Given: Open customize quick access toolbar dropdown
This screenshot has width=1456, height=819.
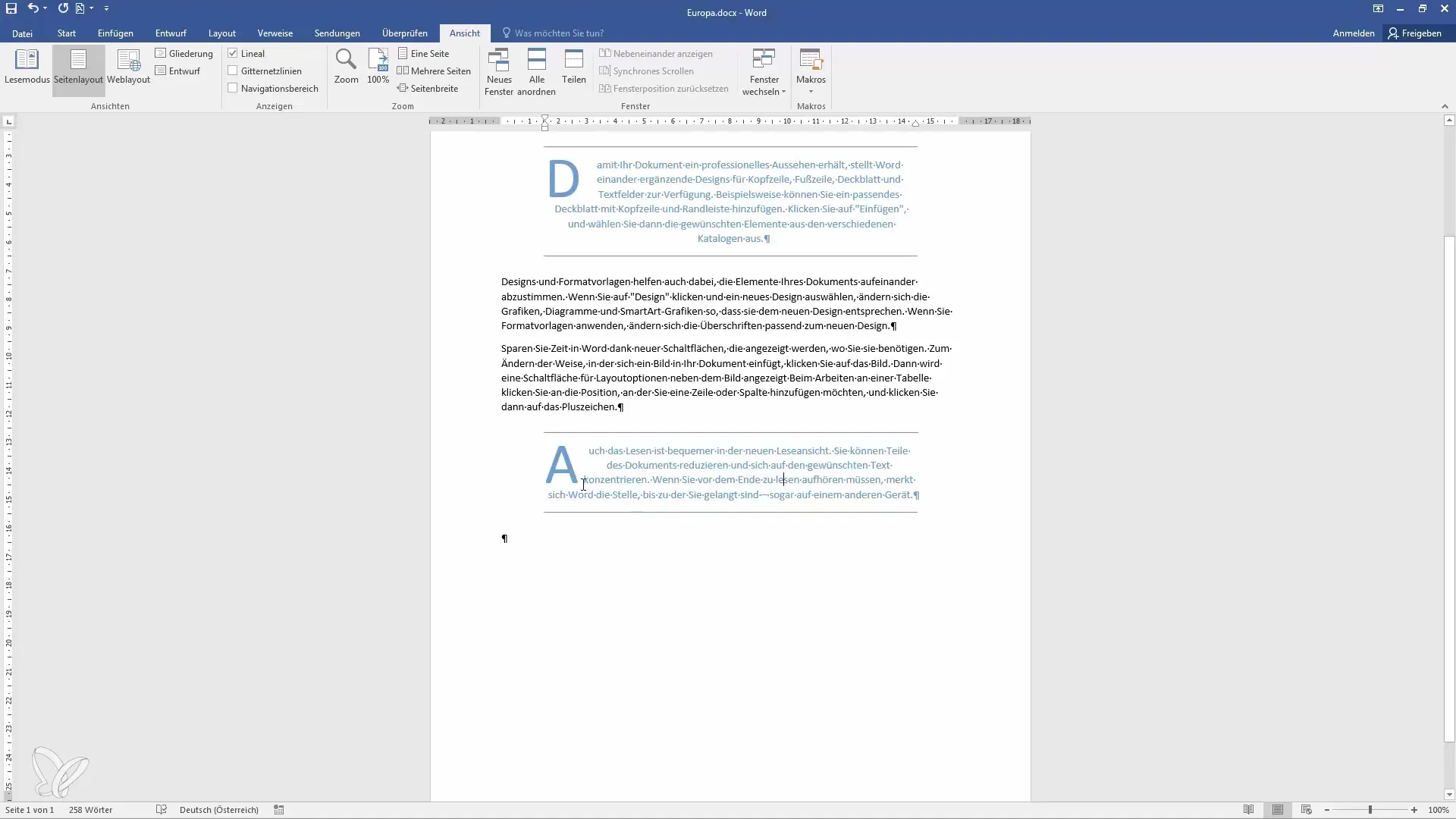Looking at the screenshot, I should (106, 8).
